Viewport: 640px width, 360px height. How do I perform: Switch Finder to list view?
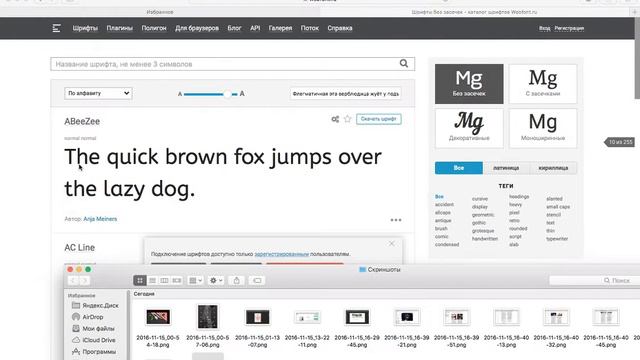click(152, 280)
